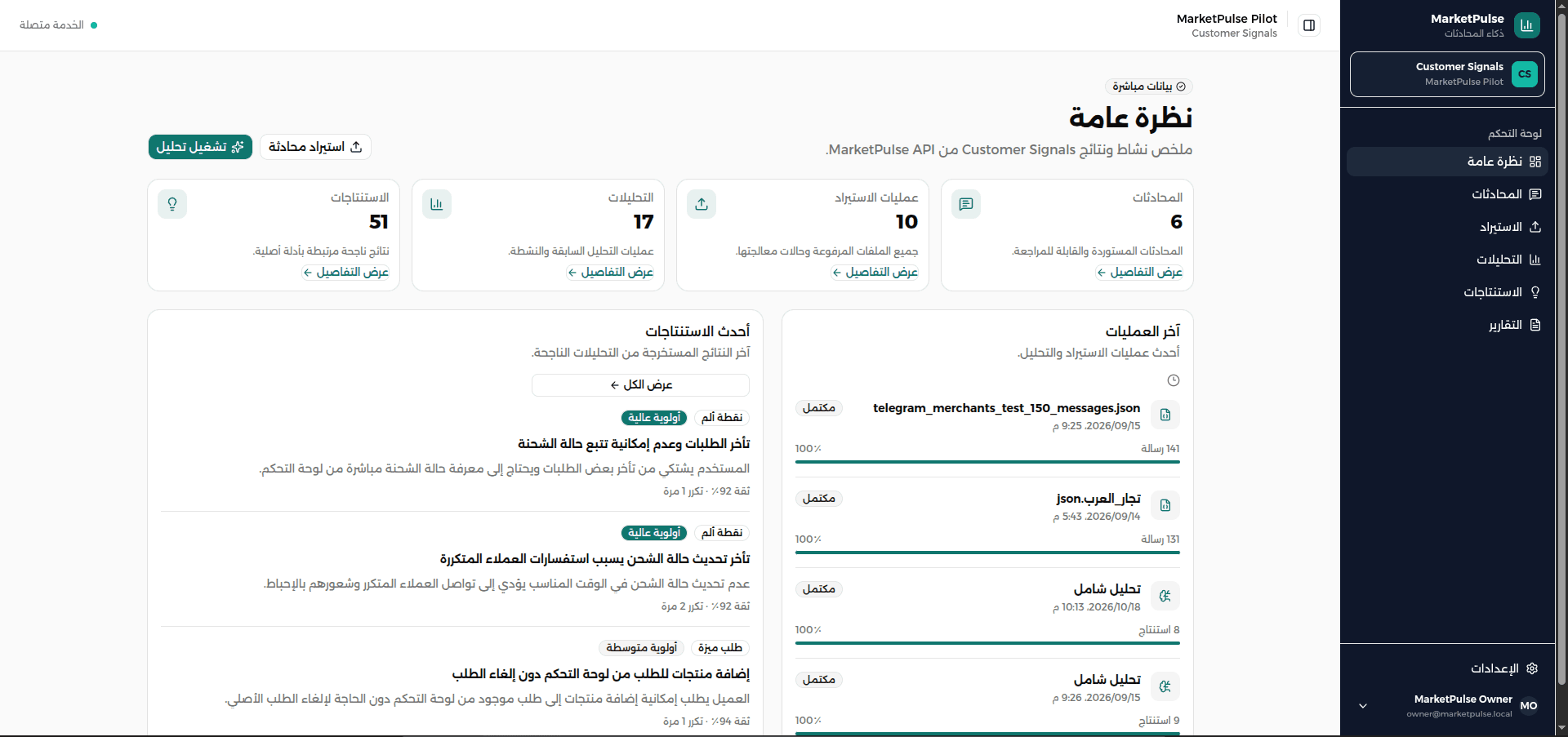Expand the MarketPulse Owner account menu
The image size is (1568, 737).
point(1363,706)
